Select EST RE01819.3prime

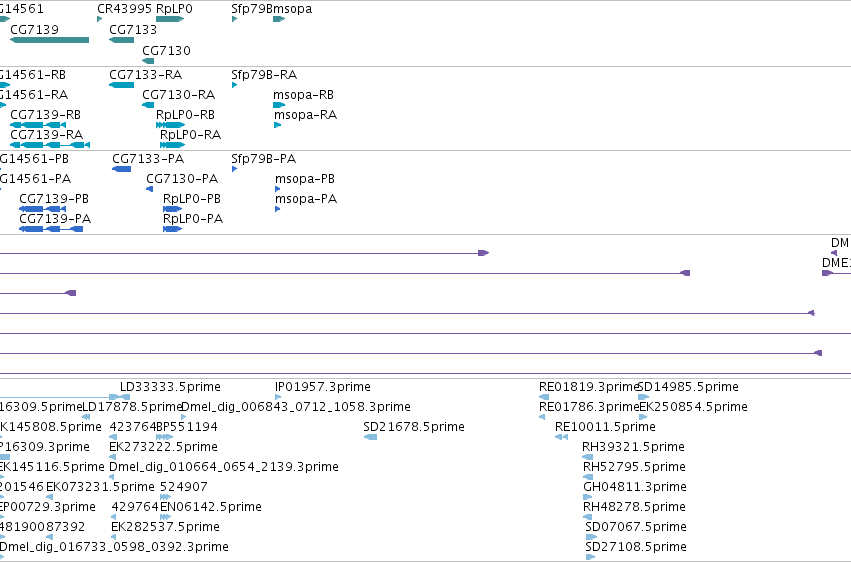[544, 397]
